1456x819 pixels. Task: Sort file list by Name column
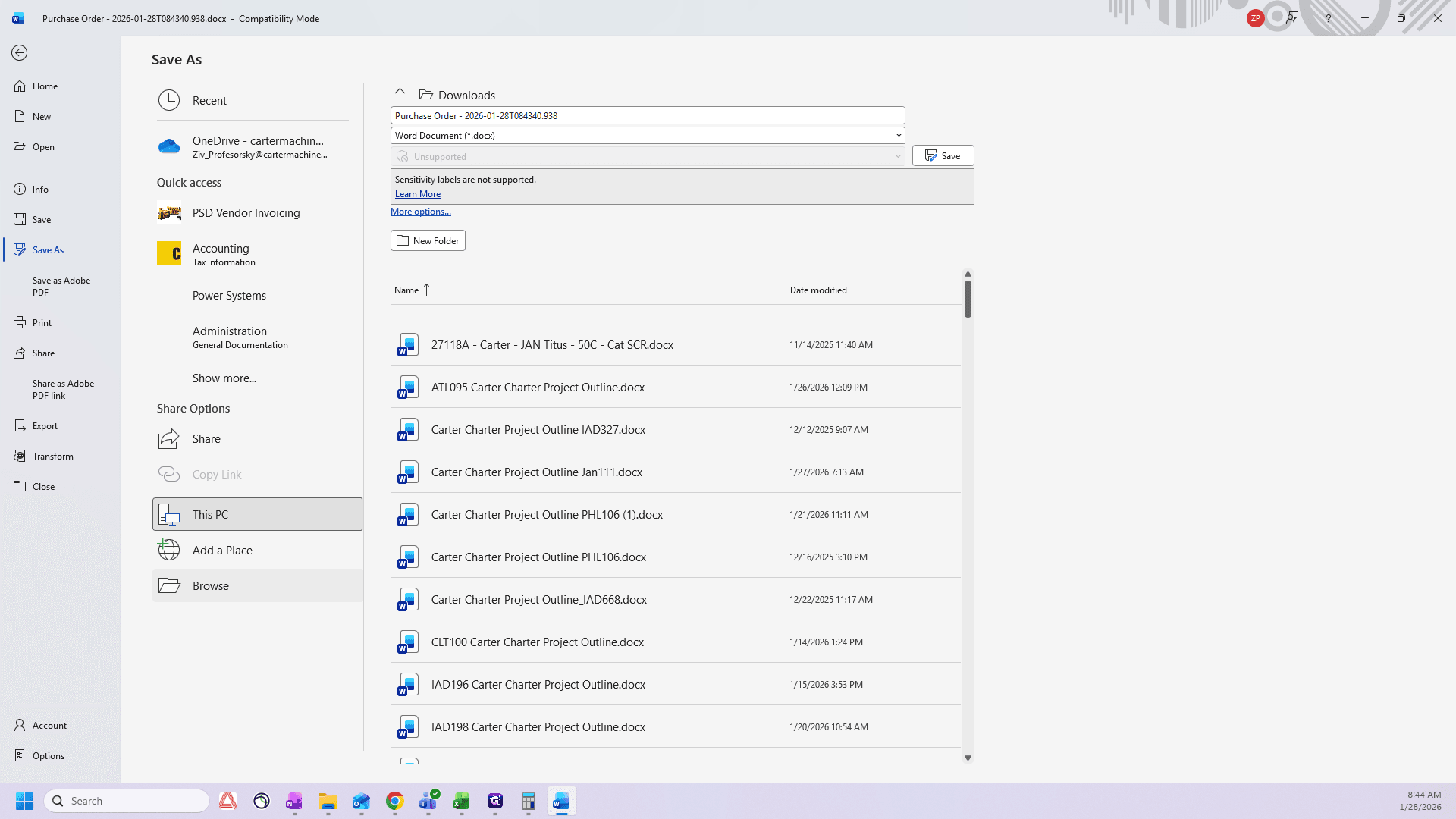tap(406, 290)
